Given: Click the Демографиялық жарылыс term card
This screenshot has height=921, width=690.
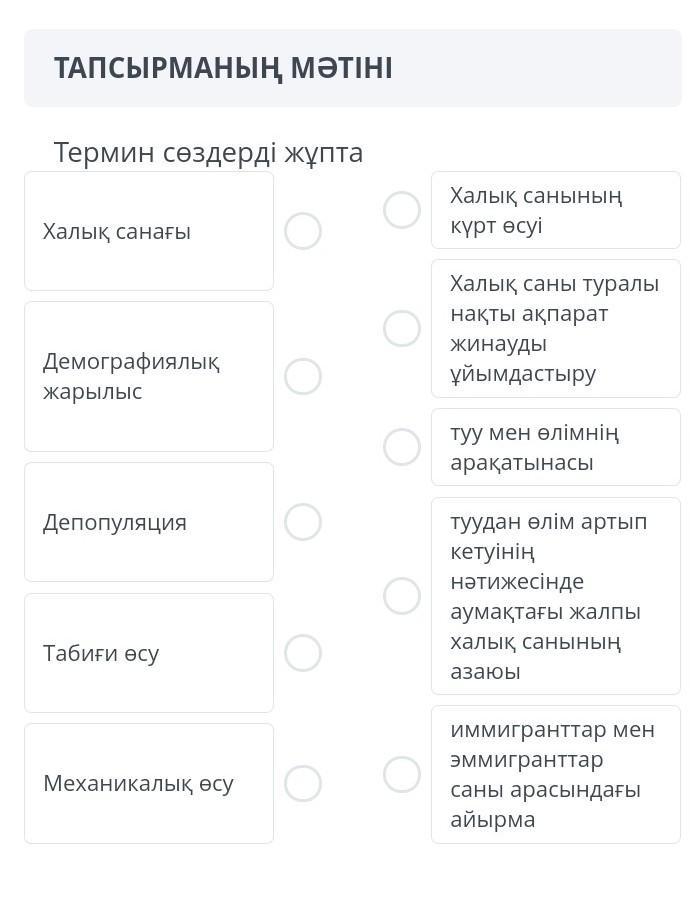Looking at the screenshot, I should (x=149, y=377).
